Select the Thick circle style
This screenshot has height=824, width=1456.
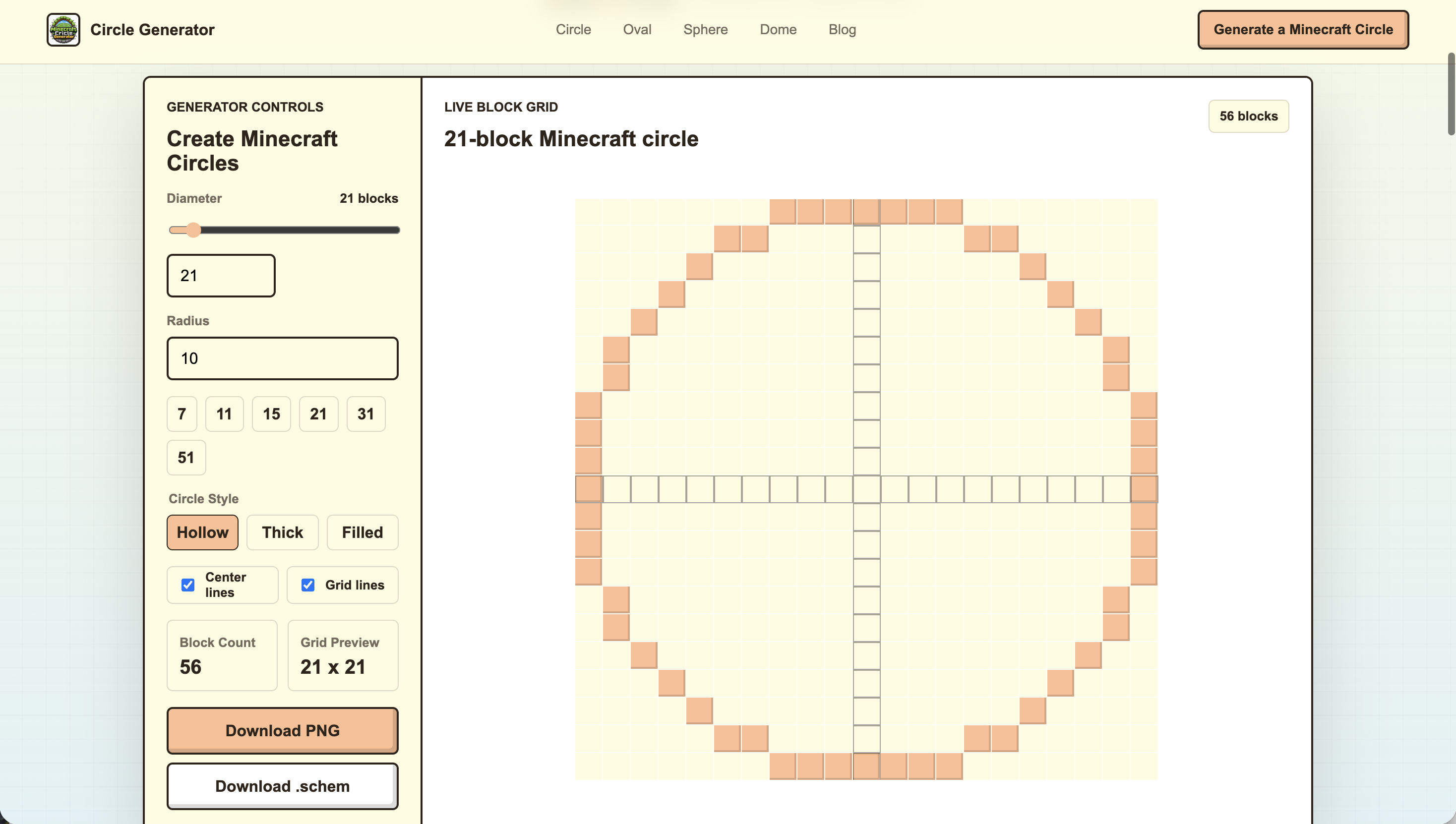(x=282, y=532)
